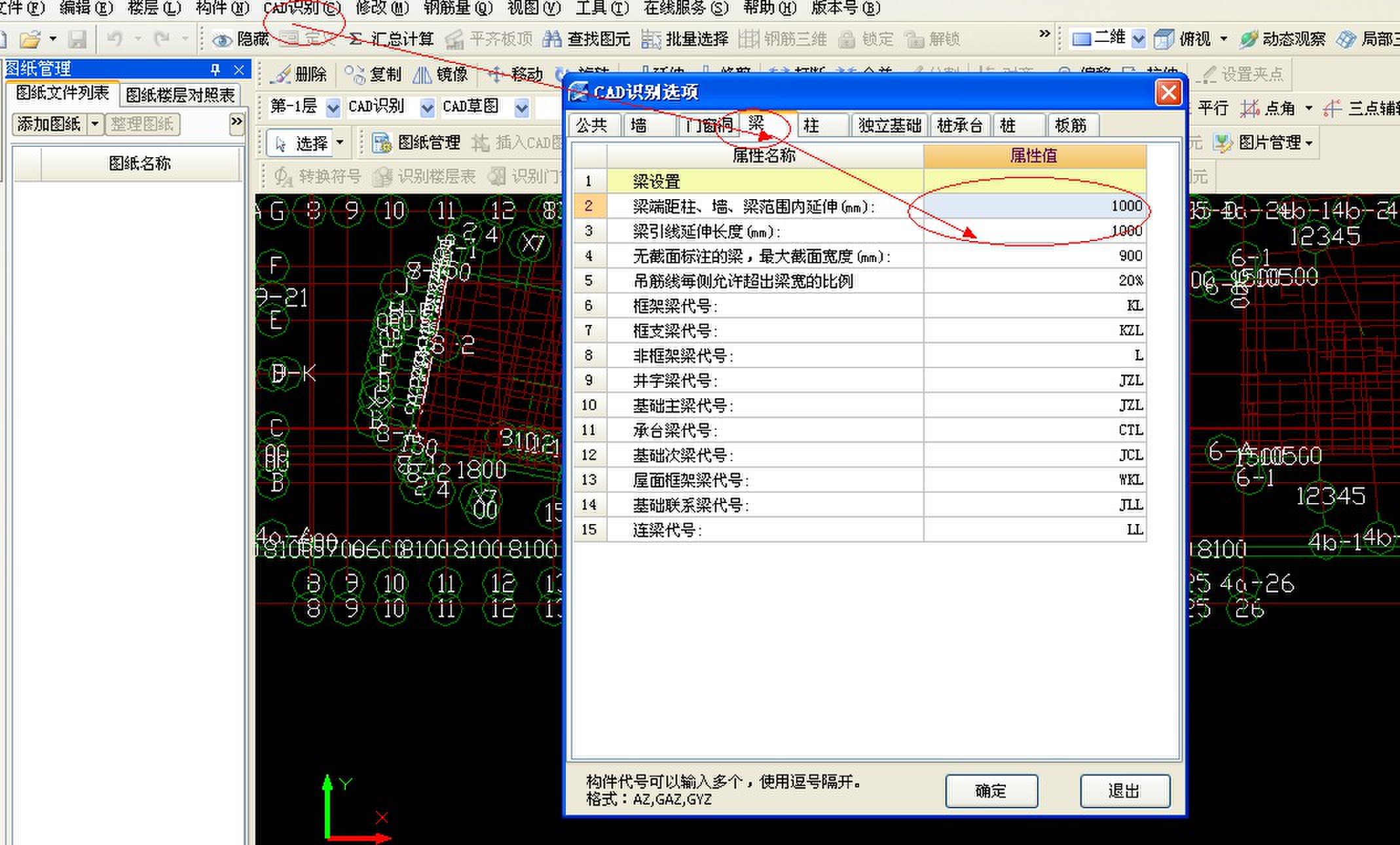The width and height of the screenshot is (1400, 845).
Task: Open the 添加图纸 dropdown arrow
Action: pyautogui.click(x=95, y=124)
